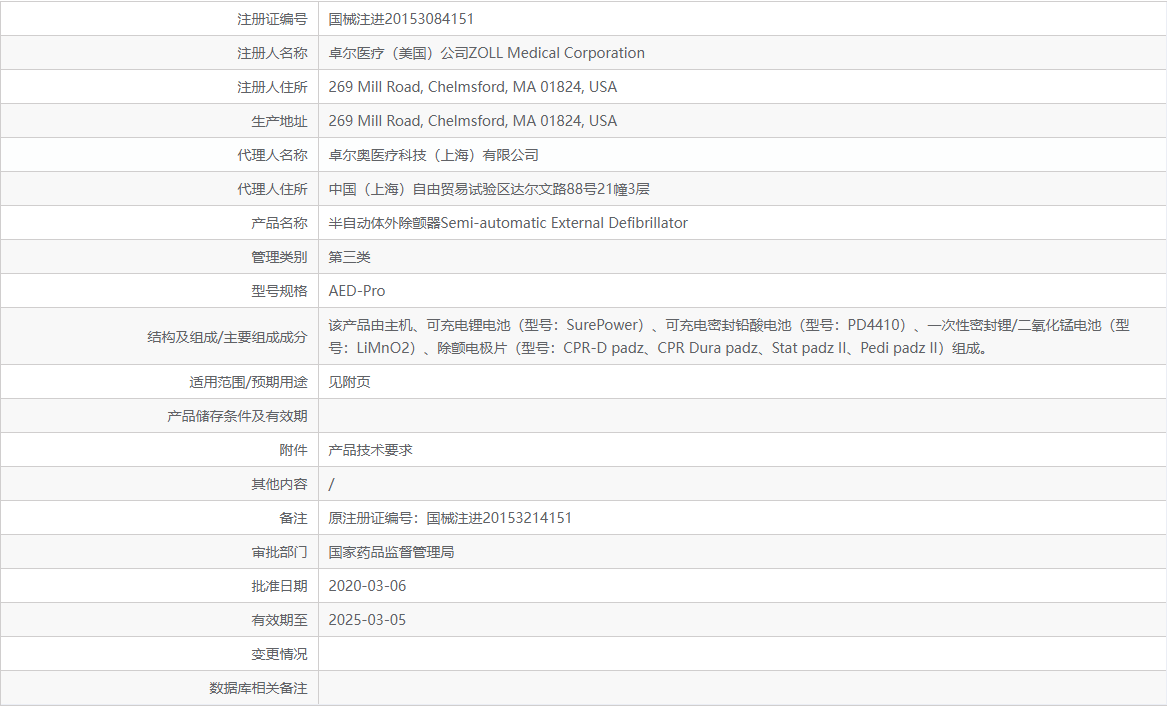Click the 产品技术要求 attachment value
The image size is (1167, 706).
point(370,450)
